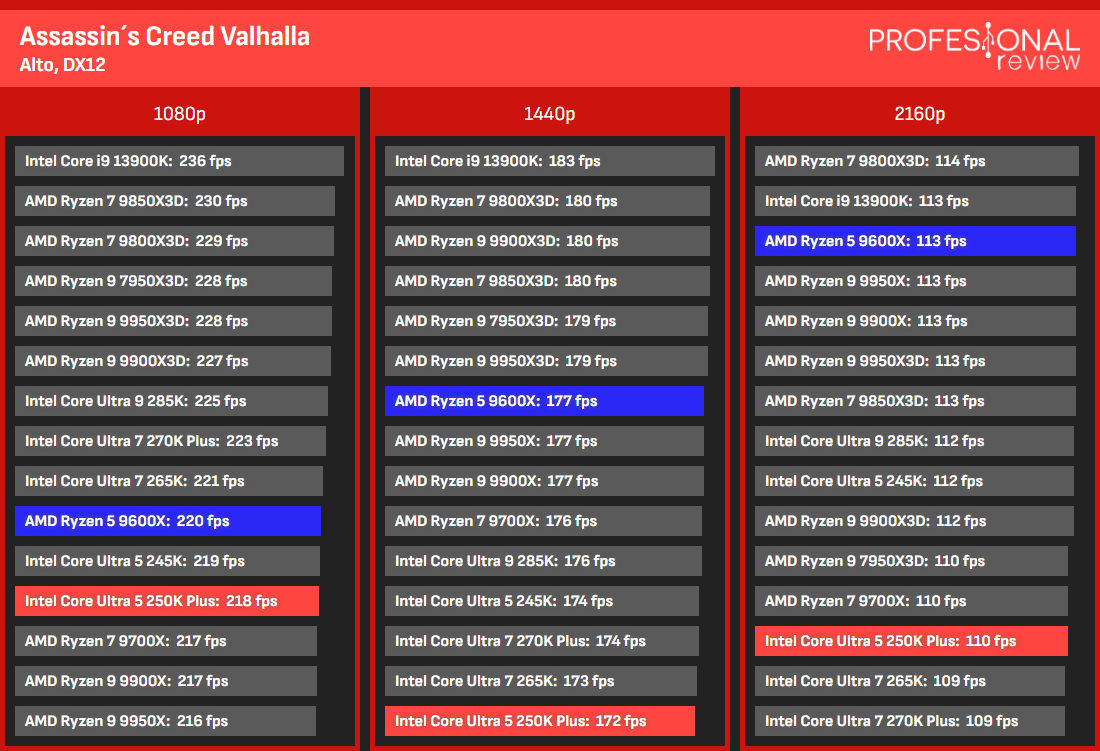
Task: Click Intel Core i9 13900K 113 fps bar
Action: point(915,201)
